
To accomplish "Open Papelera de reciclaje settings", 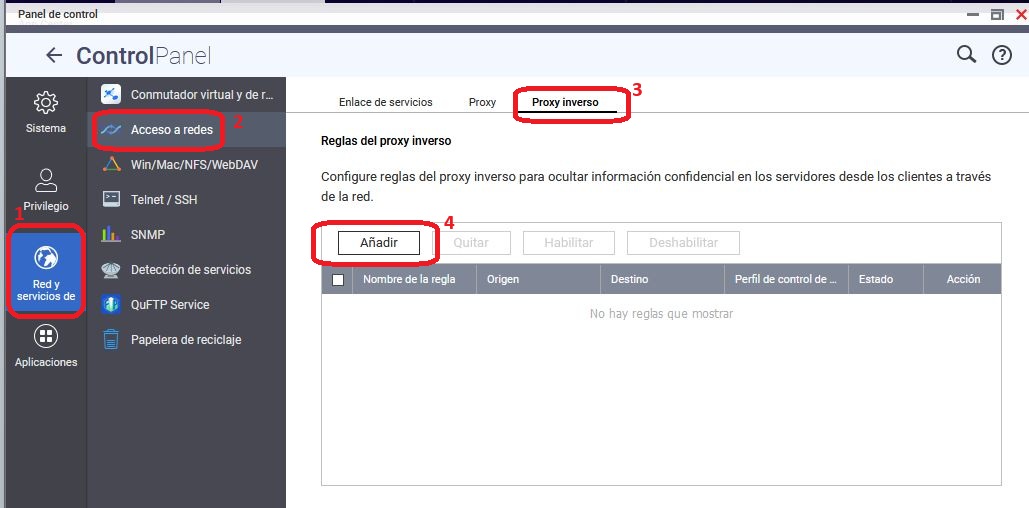I will tap(185, 339).
